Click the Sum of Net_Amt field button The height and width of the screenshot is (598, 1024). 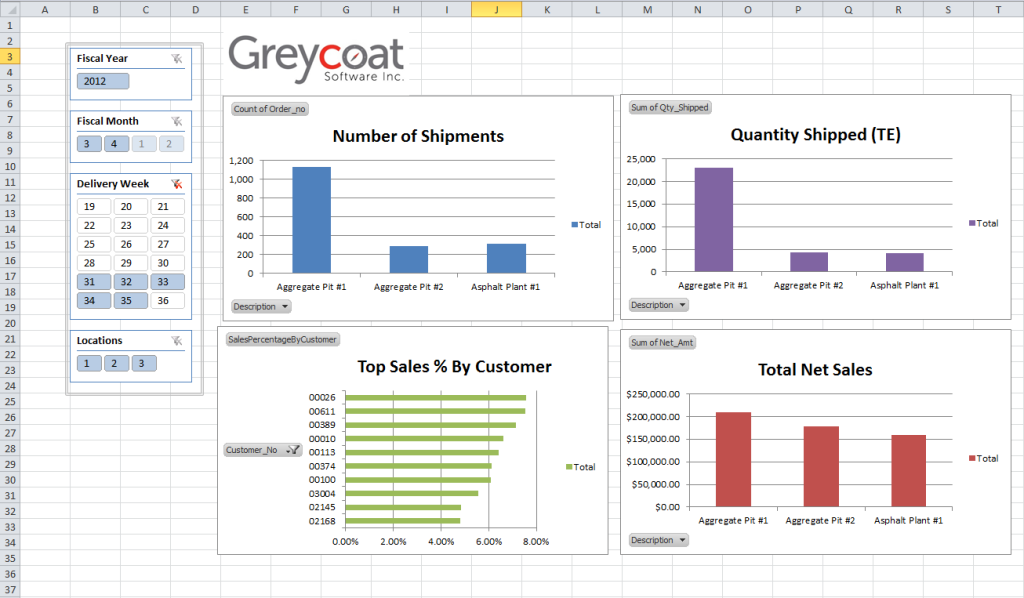[662, 343]
